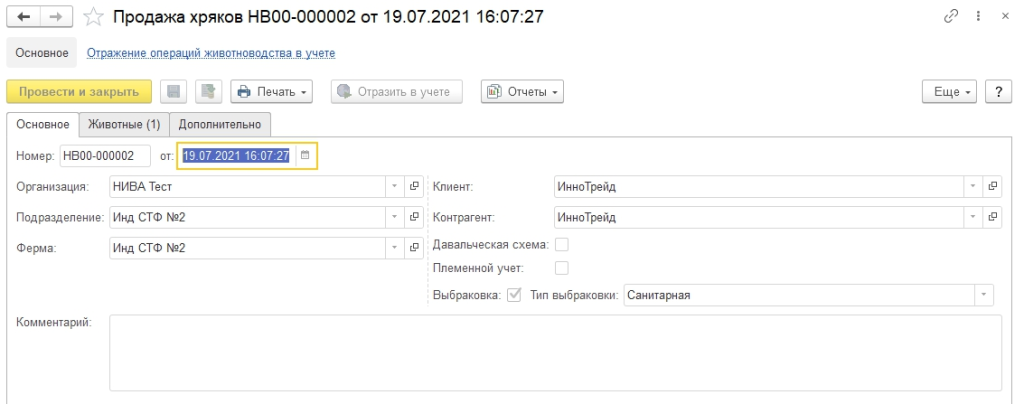The image size is (1024, 404).
Task: Toggle the Племенной учет checkbox
Action: coord(561,267)
